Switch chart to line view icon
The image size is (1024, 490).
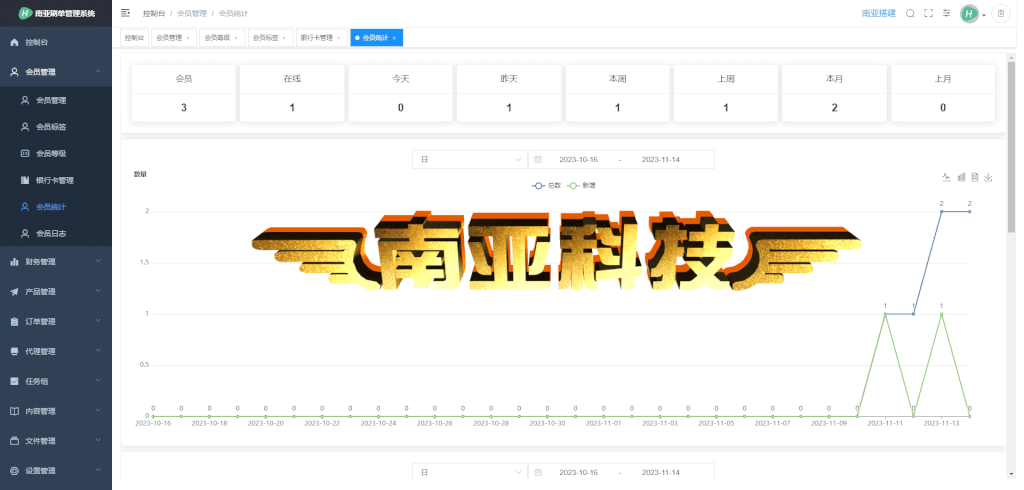click(946, 177)
